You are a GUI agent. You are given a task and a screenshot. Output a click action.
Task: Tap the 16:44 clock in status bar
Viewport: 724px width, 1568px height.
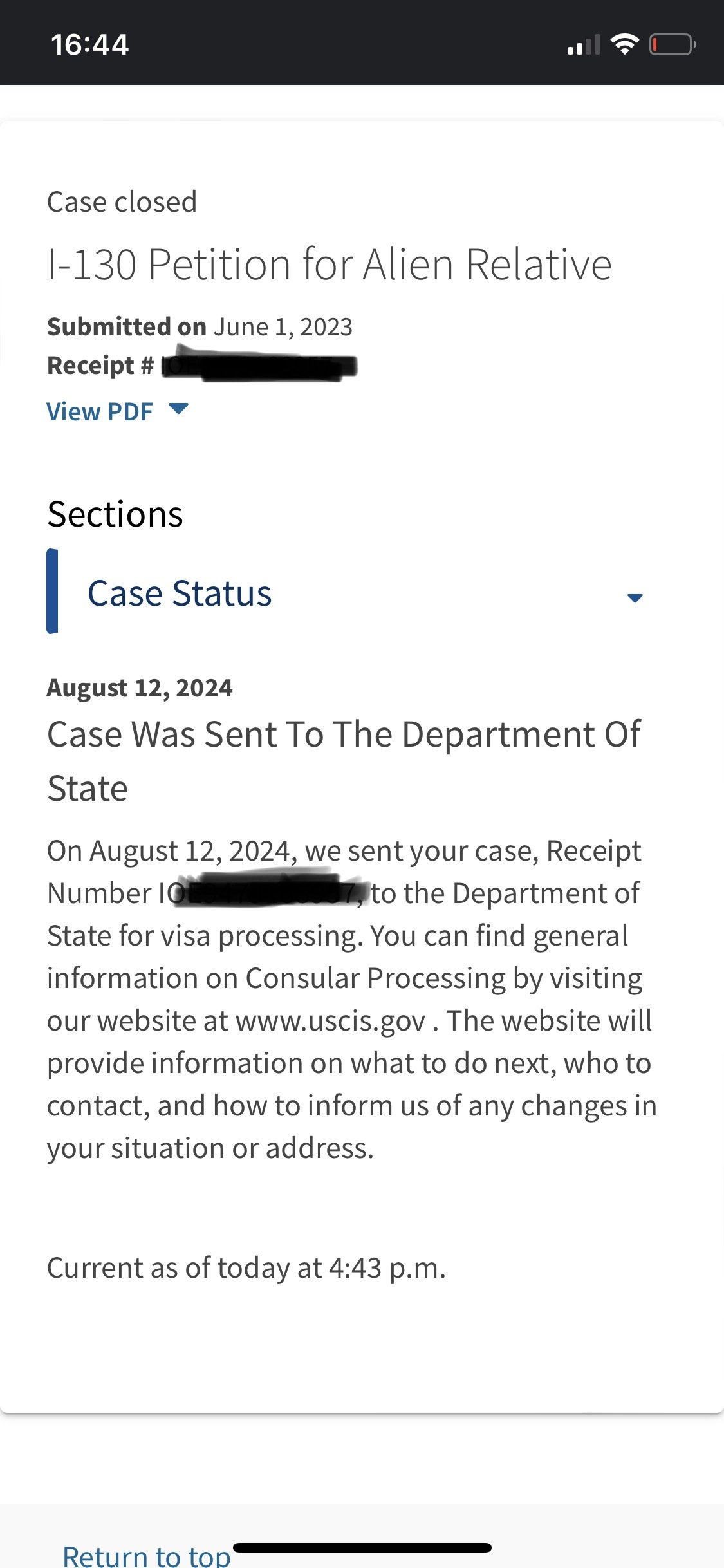coord(90,45)
